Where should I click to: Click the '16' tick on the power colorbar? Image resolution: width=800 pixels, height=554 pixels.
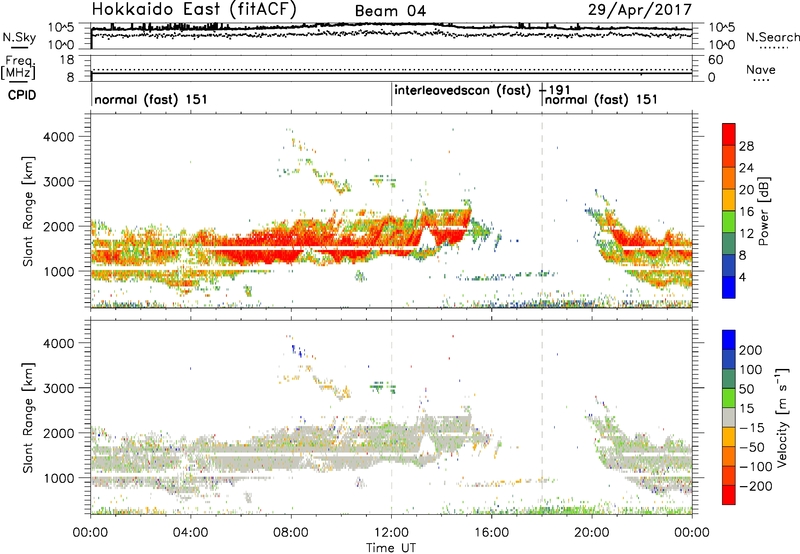pos(746,212)
